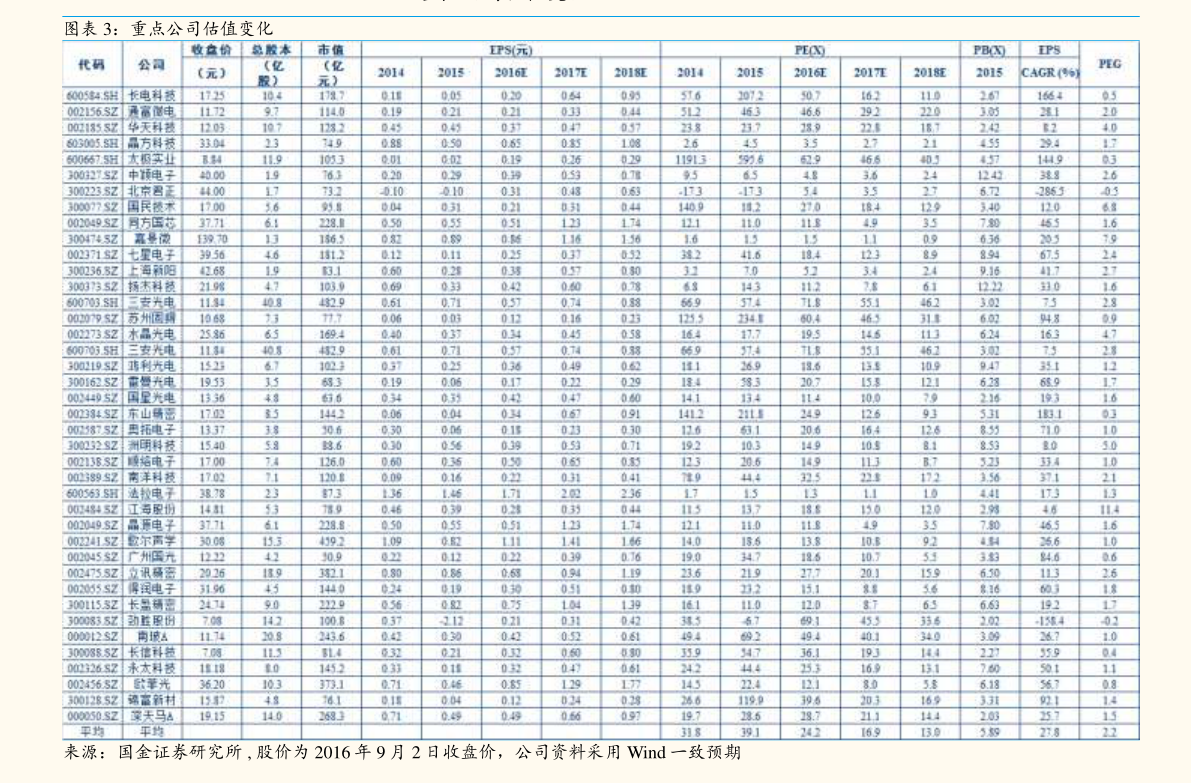
Task: Click company name 长电科技
Action: click(x=151, y=96)
